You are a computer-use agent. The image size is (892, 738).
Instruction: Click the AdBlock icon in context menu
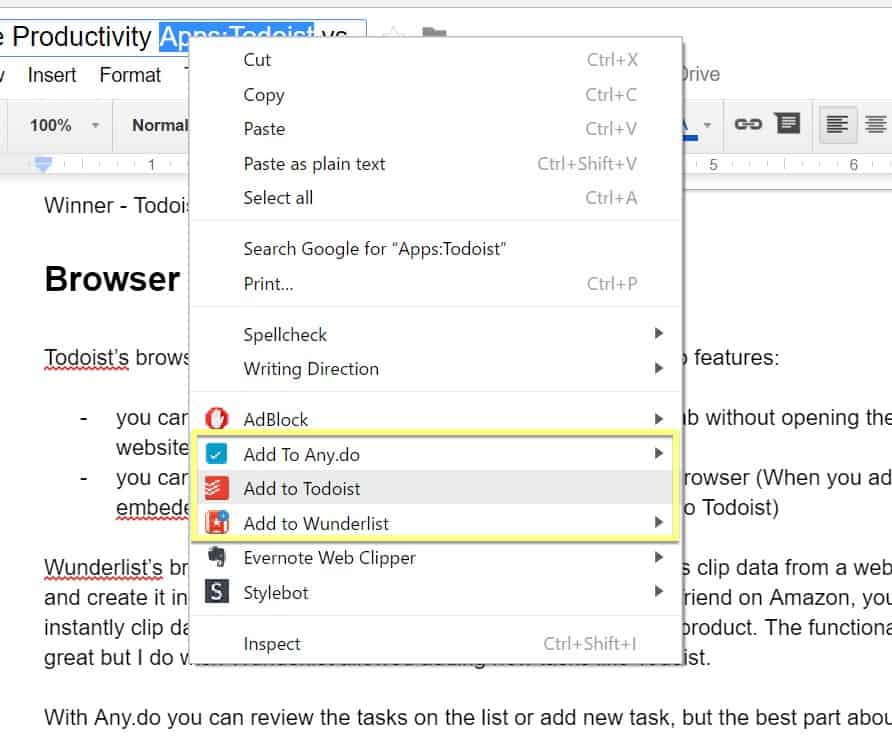(216, 419)
